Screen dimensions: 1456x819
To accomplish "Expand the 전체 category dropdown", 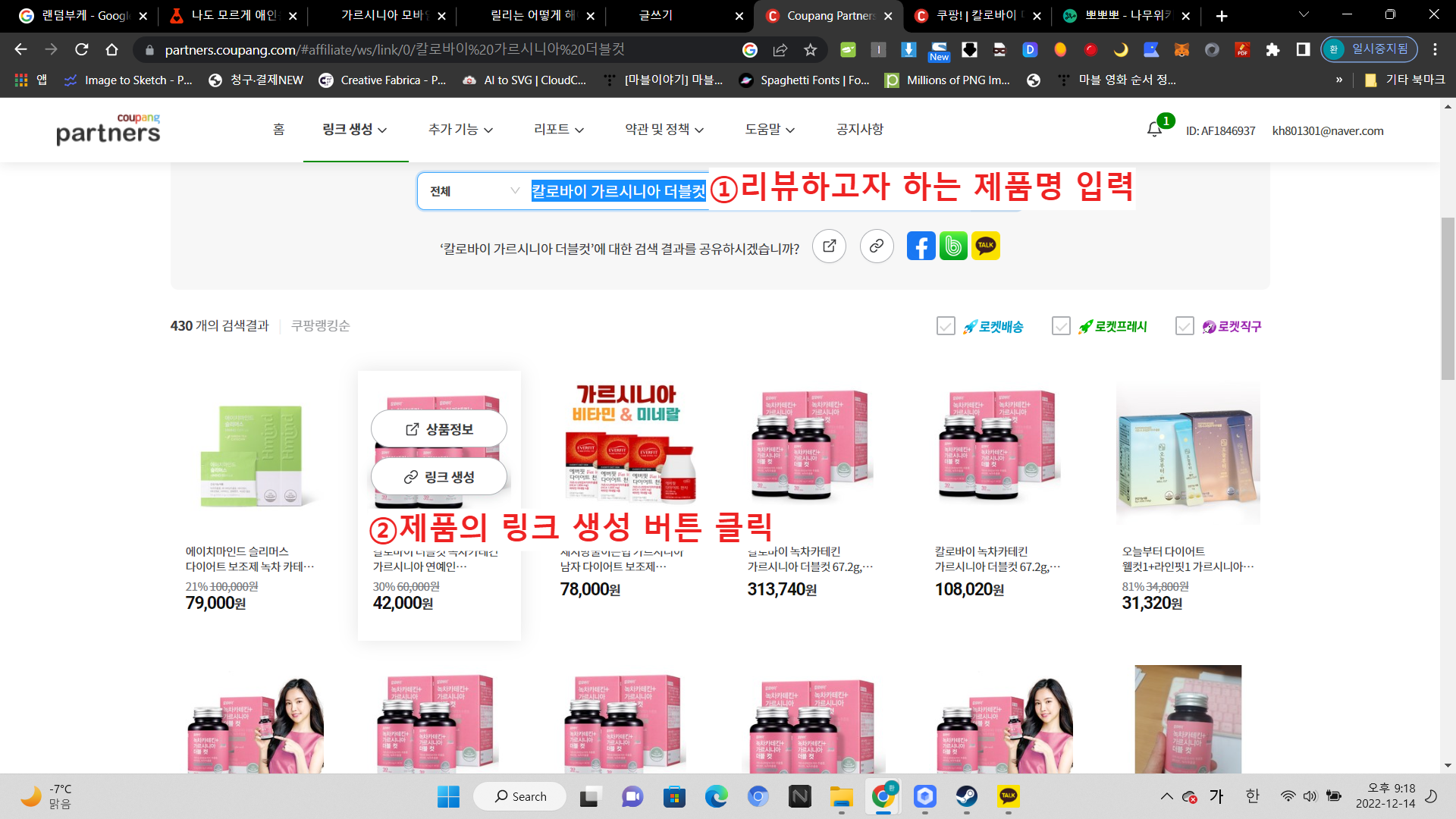I will (475, 191).
